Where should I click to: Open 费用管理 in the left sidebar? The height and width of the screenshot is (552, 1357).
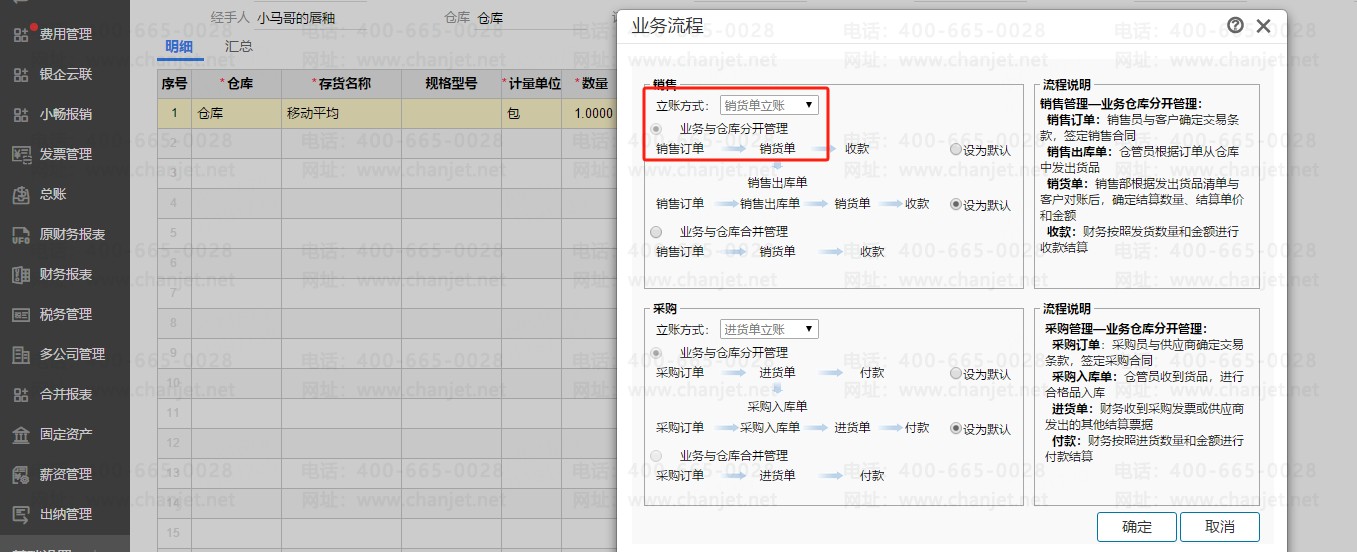65,34
